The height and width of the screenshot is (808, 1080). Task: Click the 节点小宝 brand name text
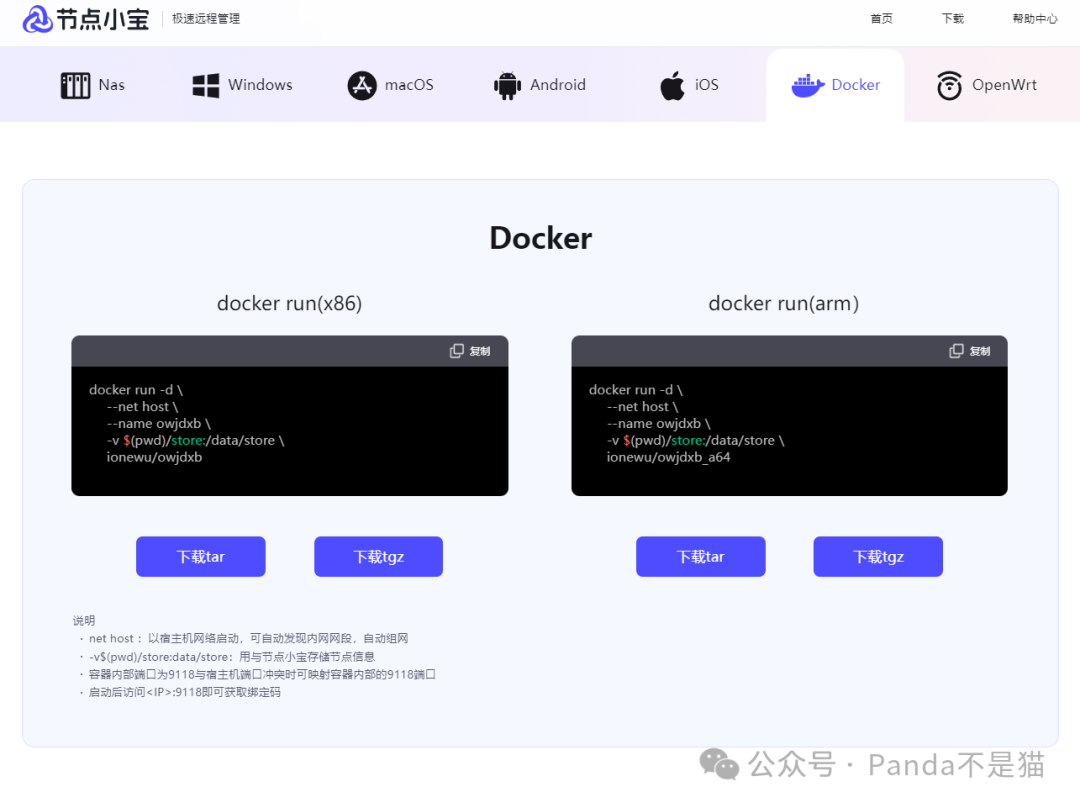click(103, 19)
